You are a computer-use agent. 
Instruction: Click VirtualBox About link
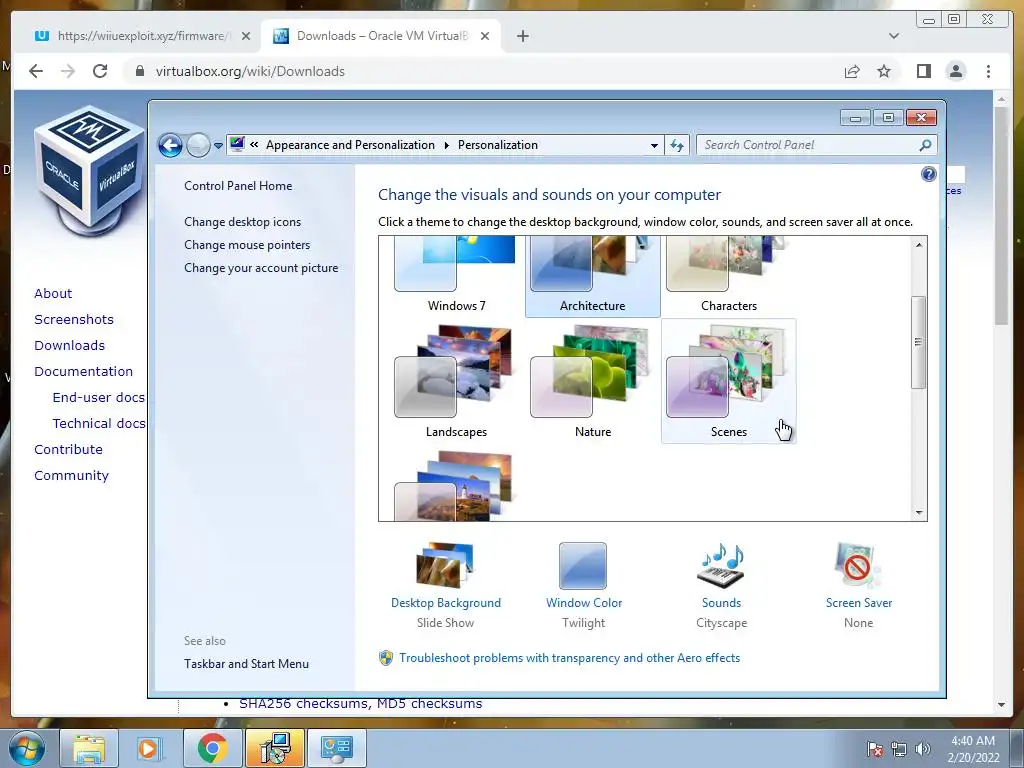click(53, 293)
